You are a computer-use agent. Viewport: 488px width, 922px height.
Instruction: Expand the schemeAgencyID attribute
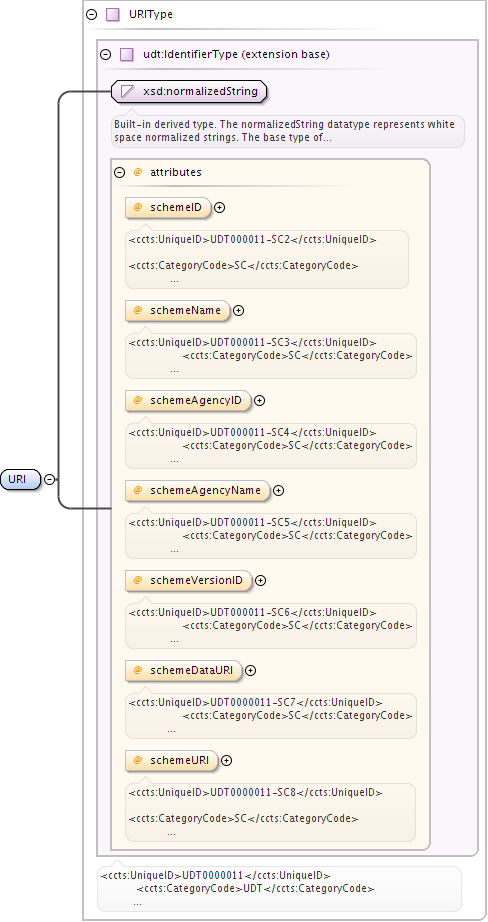pyautogui.click(x=259, y=400)
